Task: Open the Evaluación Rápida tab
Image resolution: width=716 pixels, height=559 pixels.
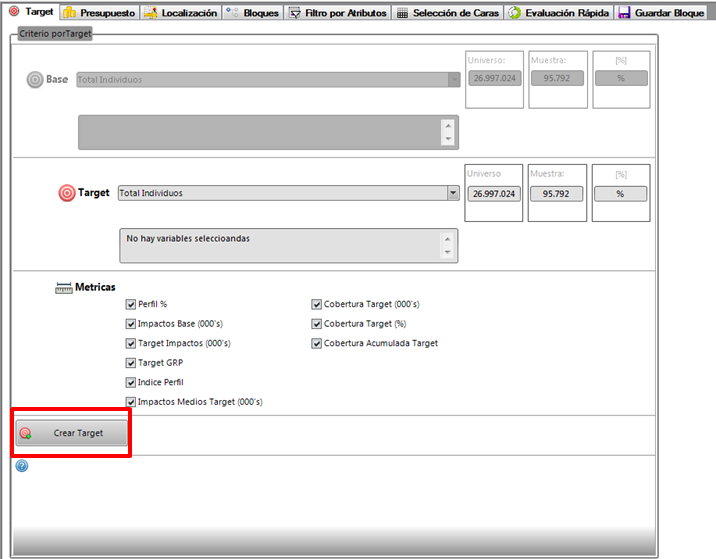Action: tap(557, 13)
